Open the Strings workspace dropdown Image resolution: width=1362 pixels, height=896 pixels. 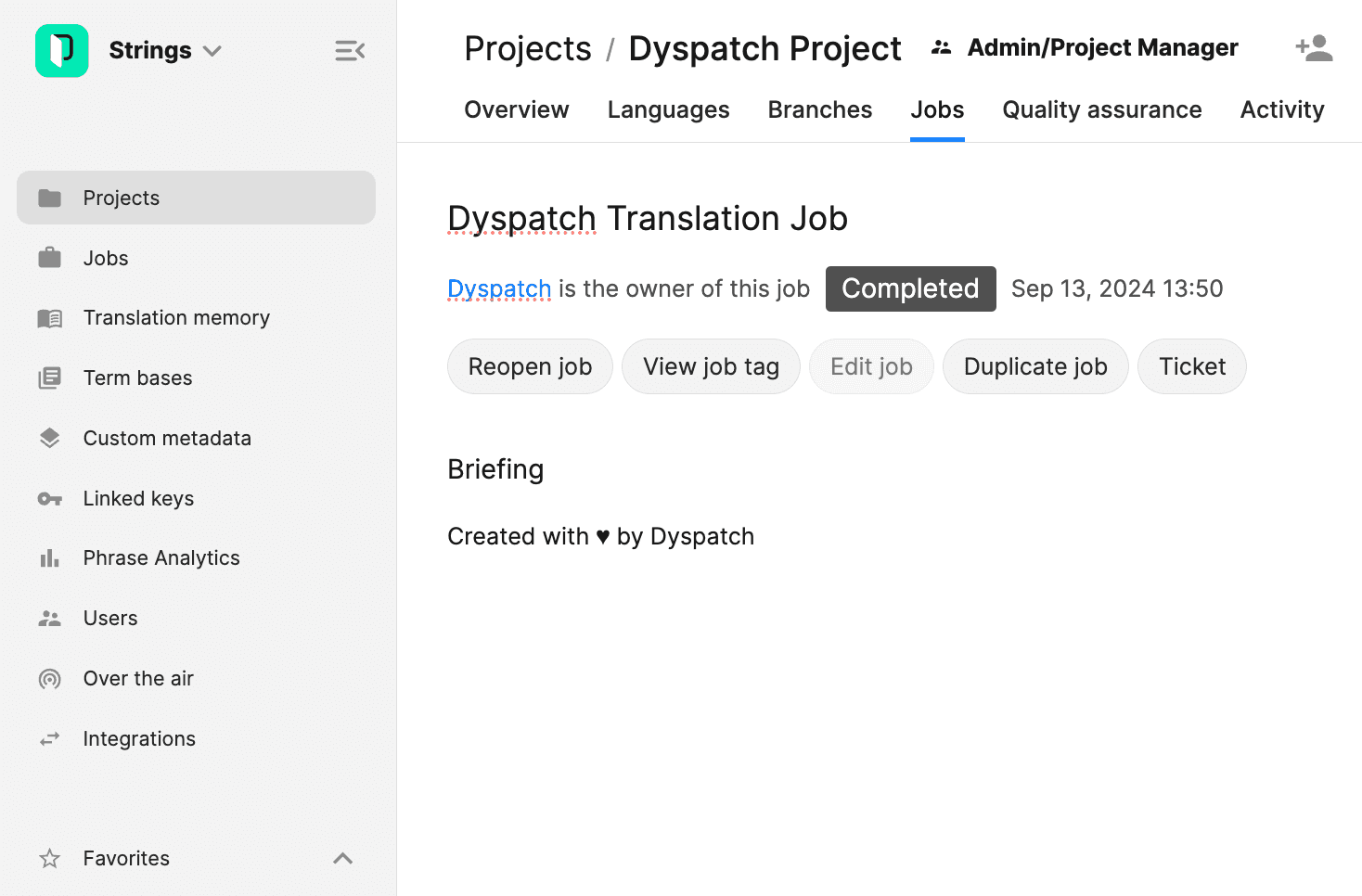pos(165,51)
